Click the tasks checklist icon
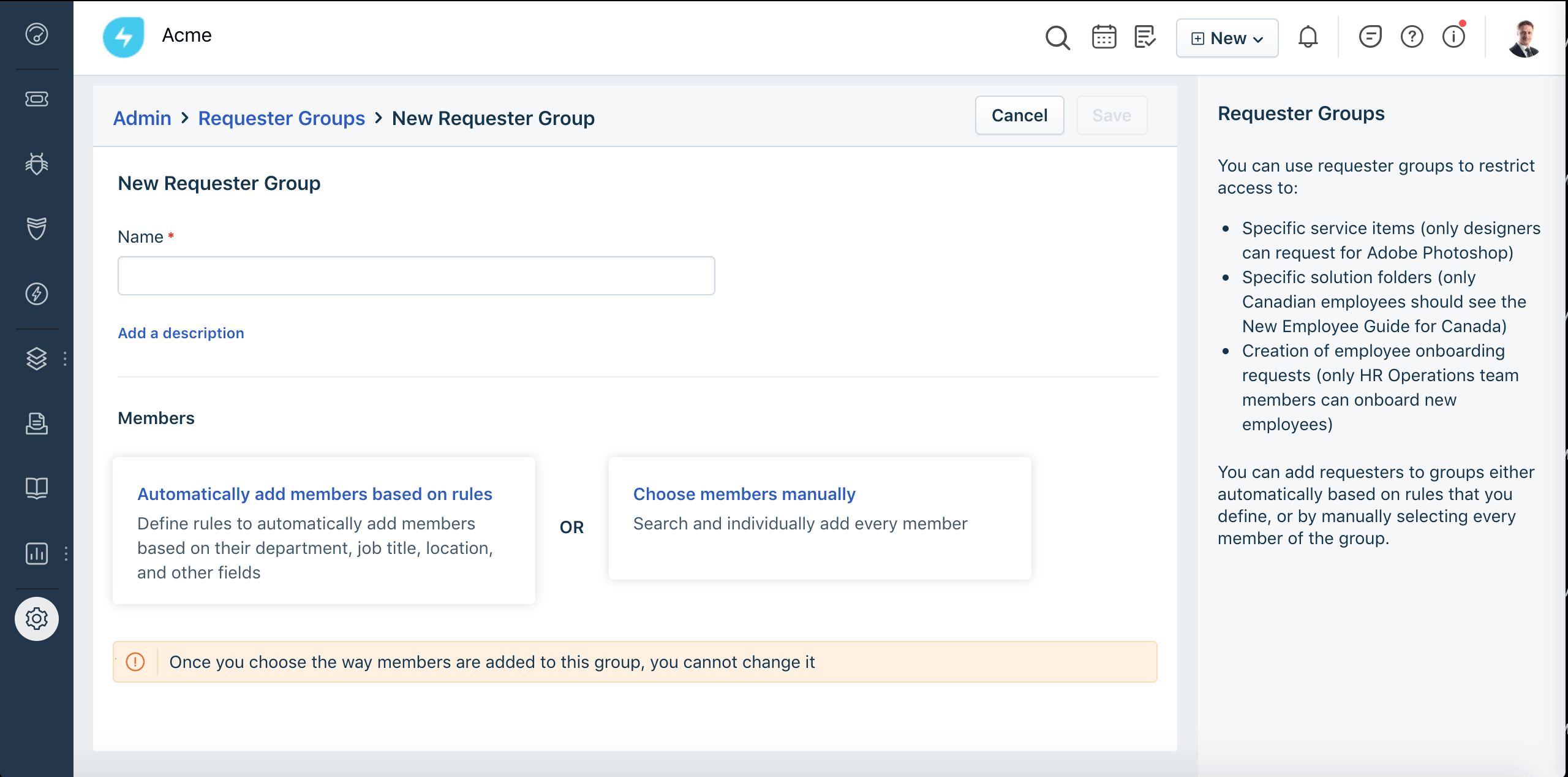This screenshot has height=777, width=1568. click(x=1144, y=37)
